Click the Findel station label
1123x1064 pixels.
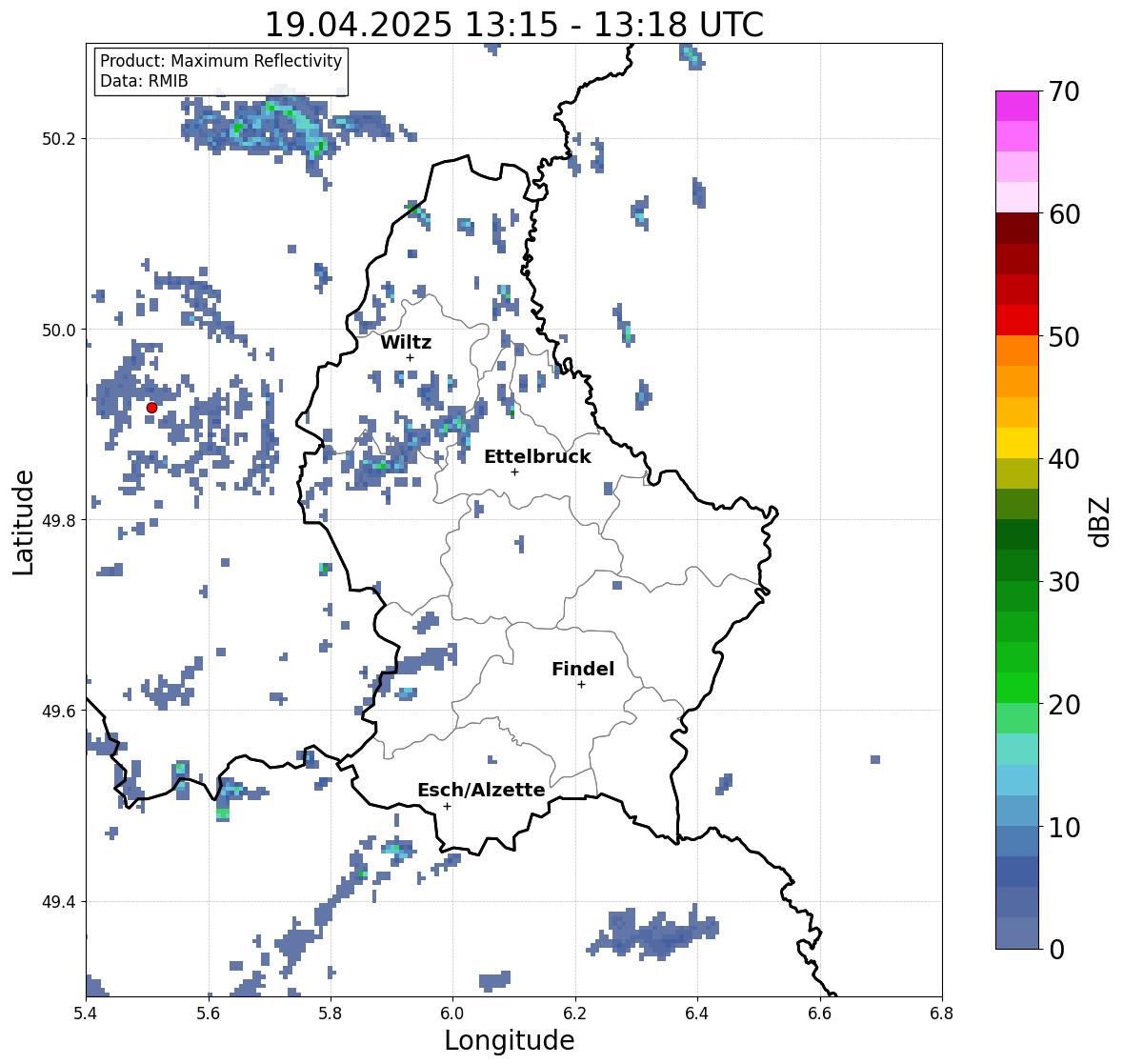point(583,669)
